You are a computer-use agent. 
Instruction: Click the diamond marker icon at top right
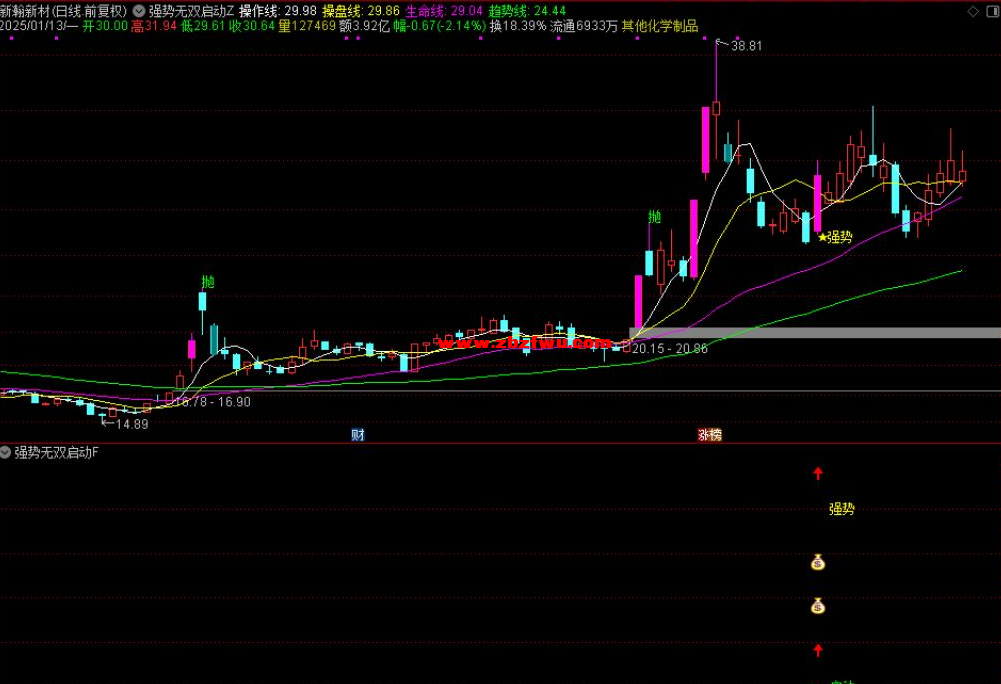point(973,11)
